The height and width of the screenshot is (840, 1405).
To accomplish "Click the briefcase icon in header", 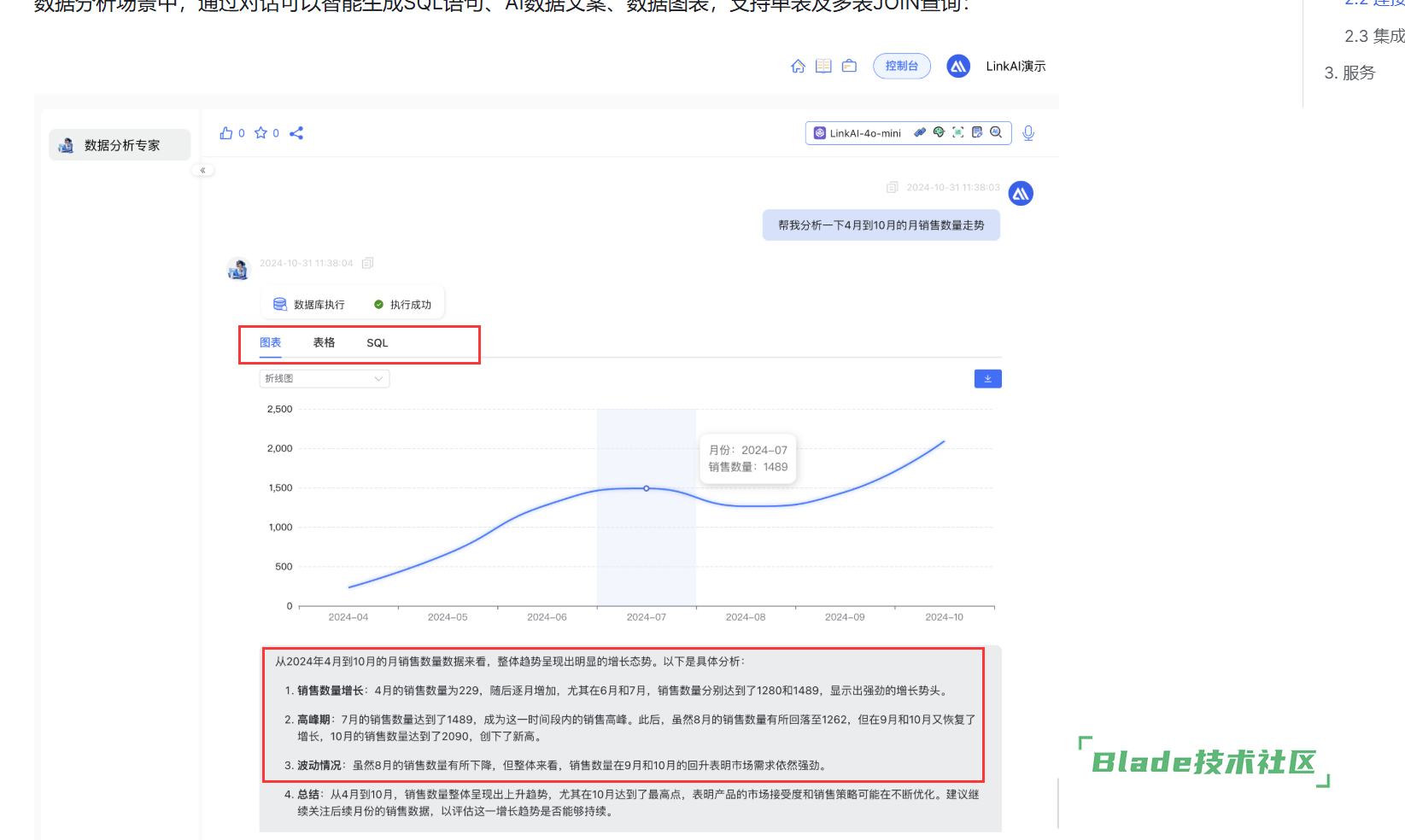I will pos(849,66).
